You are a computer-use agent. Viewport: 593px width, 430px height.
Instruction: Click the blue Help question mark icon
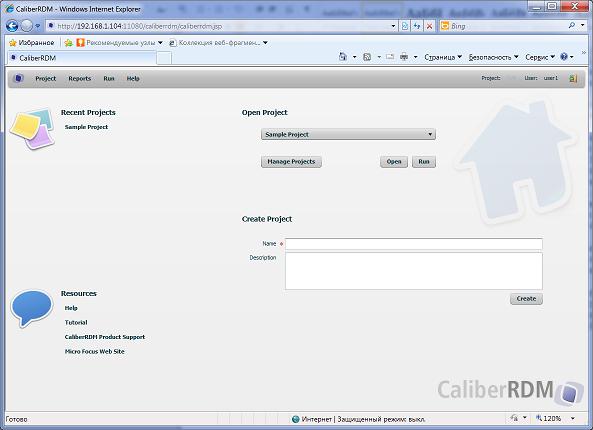tap(564, 57)
